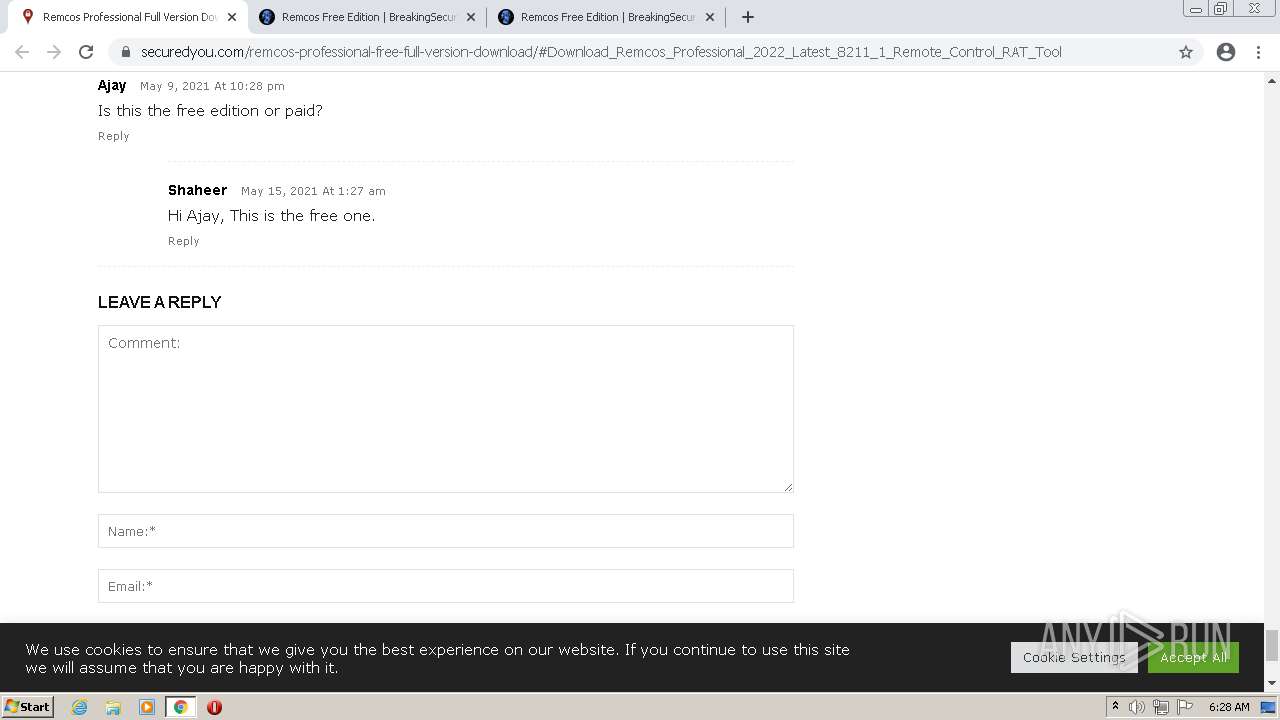
Task: Open the volume control in tray
Action: pos(1137,707)
